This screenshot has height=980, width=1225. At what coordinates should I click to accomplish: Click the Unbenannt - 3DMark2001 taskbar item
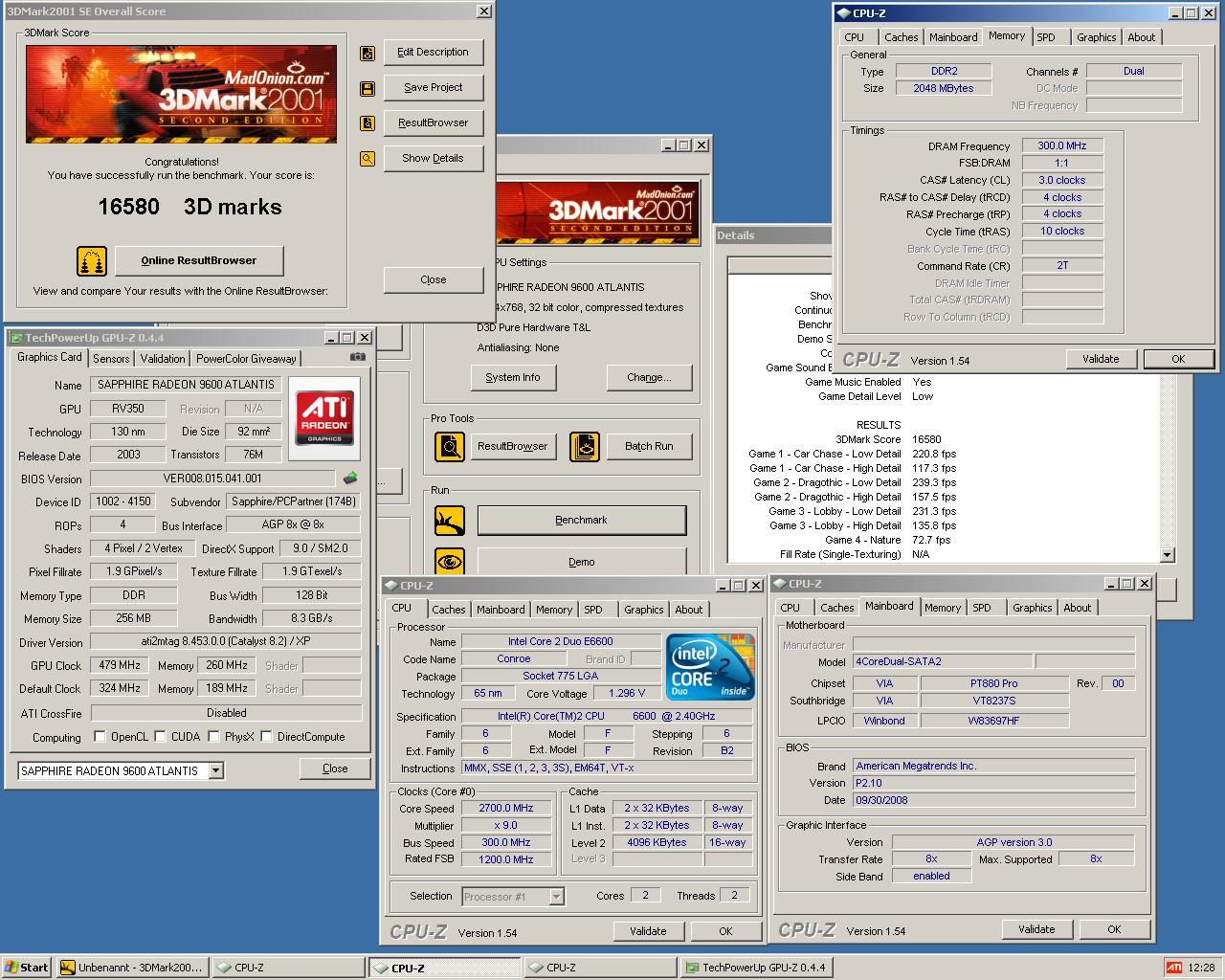(x=131, y=968)
